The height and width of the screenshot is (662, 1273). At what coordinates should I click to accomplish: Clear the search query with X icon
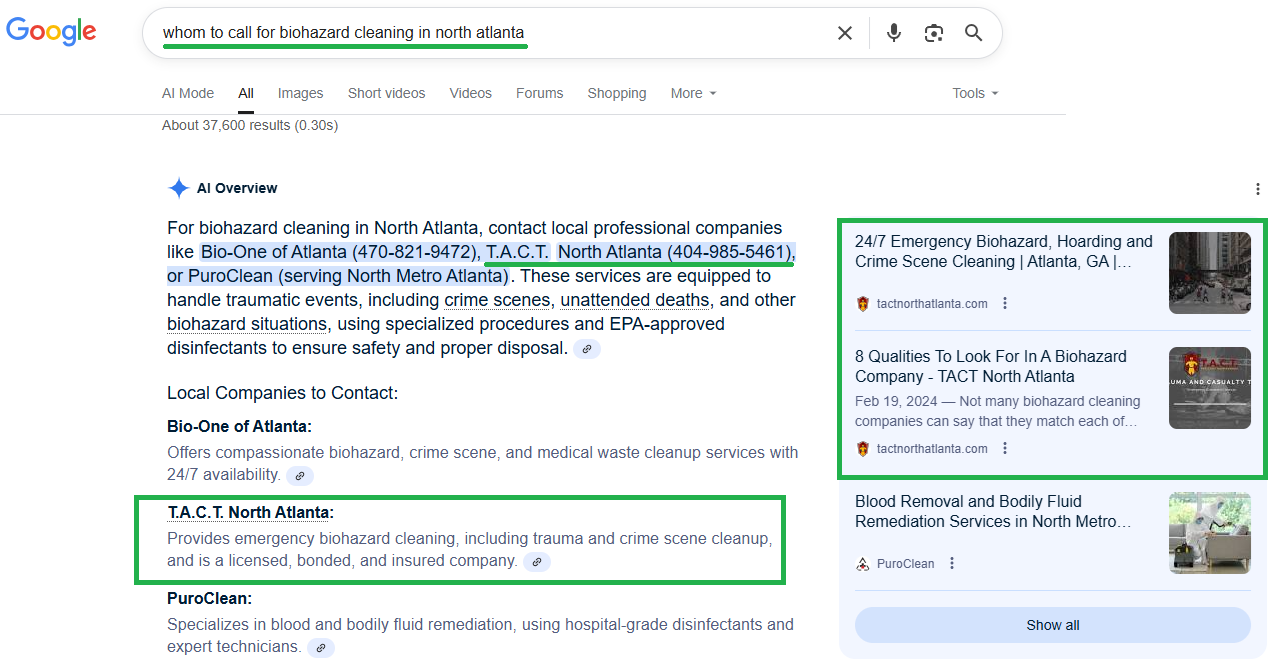point(845,33)
